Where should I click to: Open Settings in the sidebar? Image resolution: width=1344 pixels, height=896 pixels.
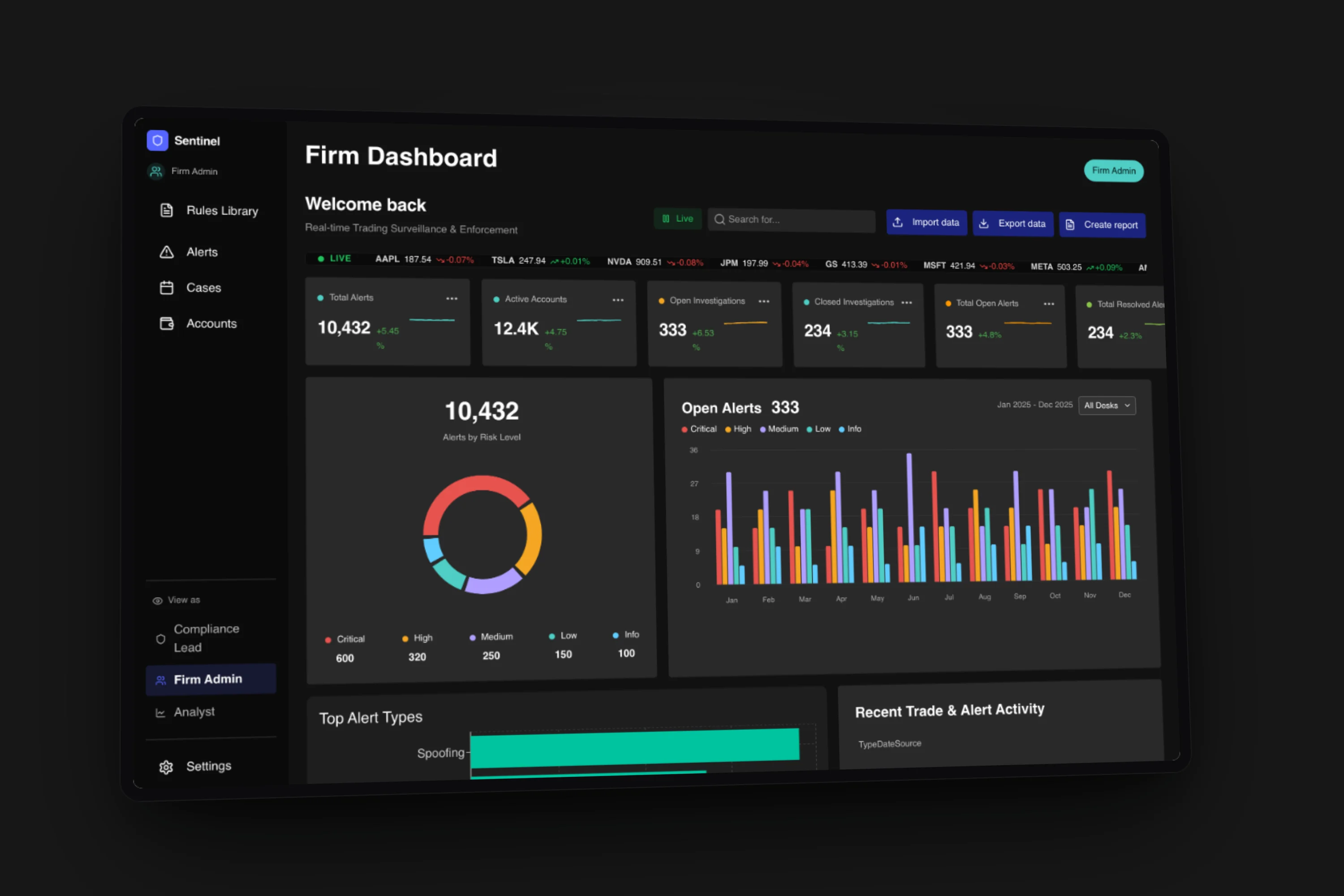point(195,766)
